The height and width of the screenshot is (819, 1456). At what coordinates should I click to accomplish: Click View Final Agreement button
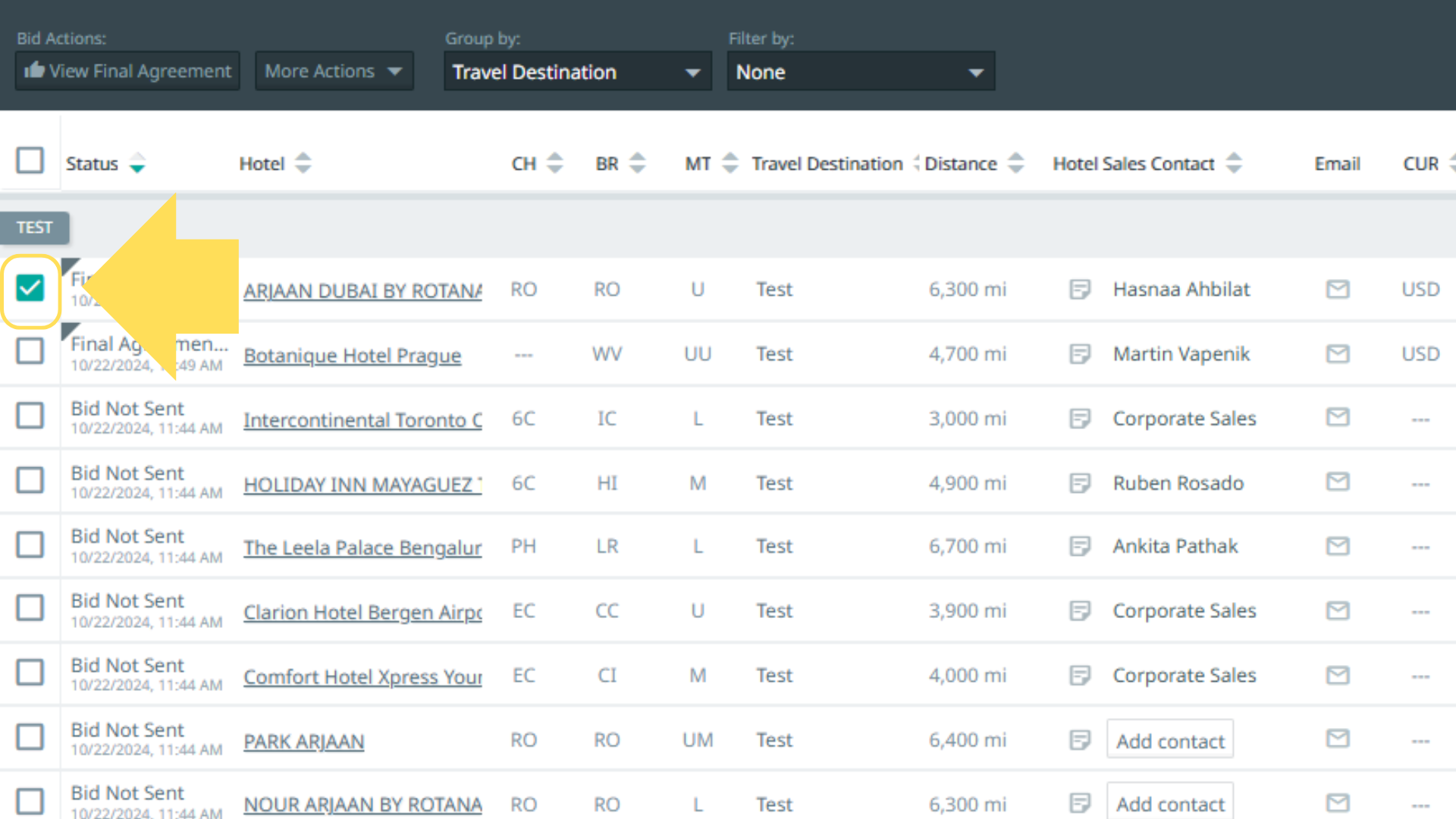pos(127,71)
